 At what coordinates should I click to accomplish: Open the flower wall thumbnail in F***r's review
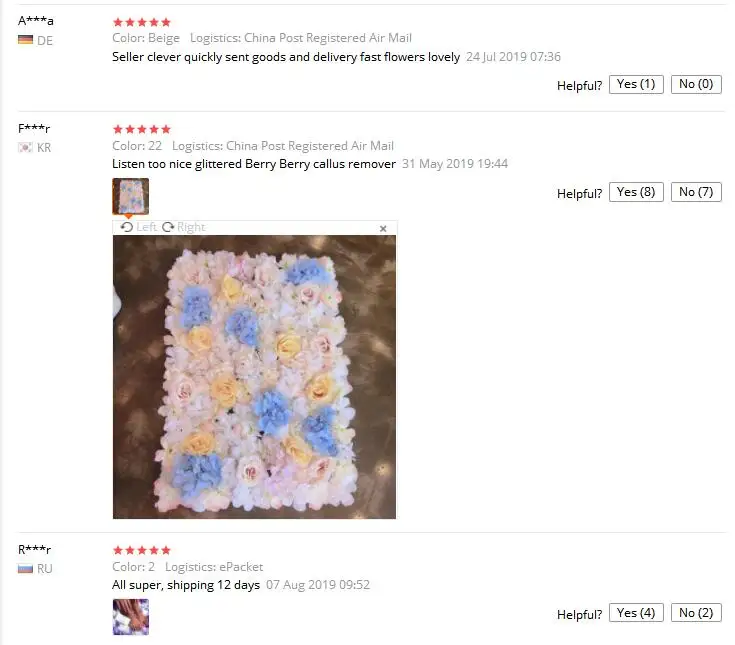pos(131,196)
